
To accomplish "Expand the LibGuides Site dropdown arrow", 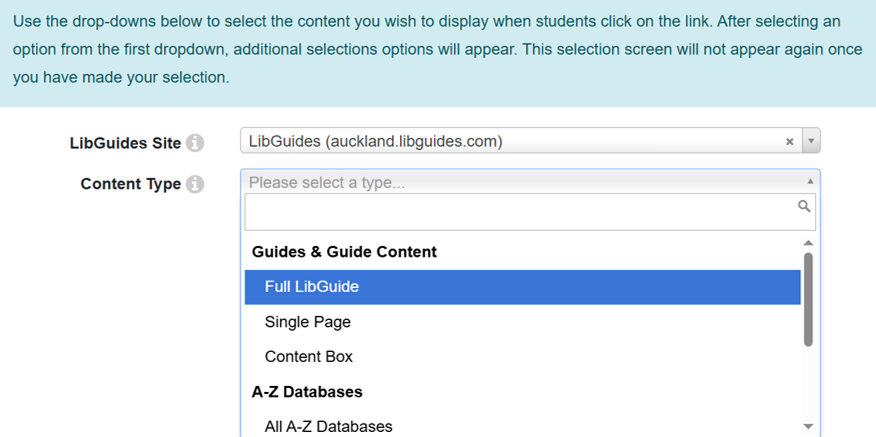I will coord(811,142).
